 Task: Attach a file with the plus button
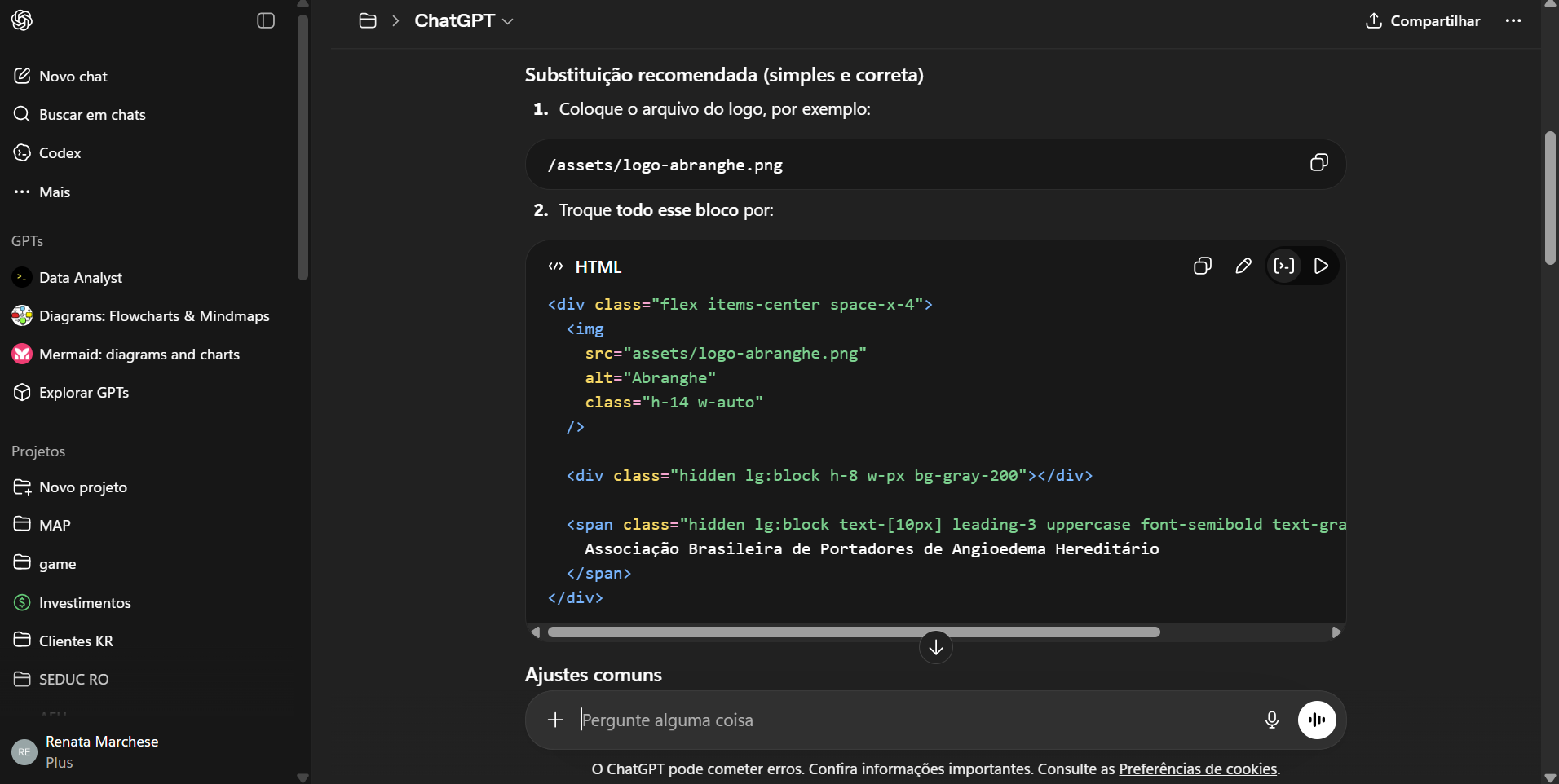[554, 720]
